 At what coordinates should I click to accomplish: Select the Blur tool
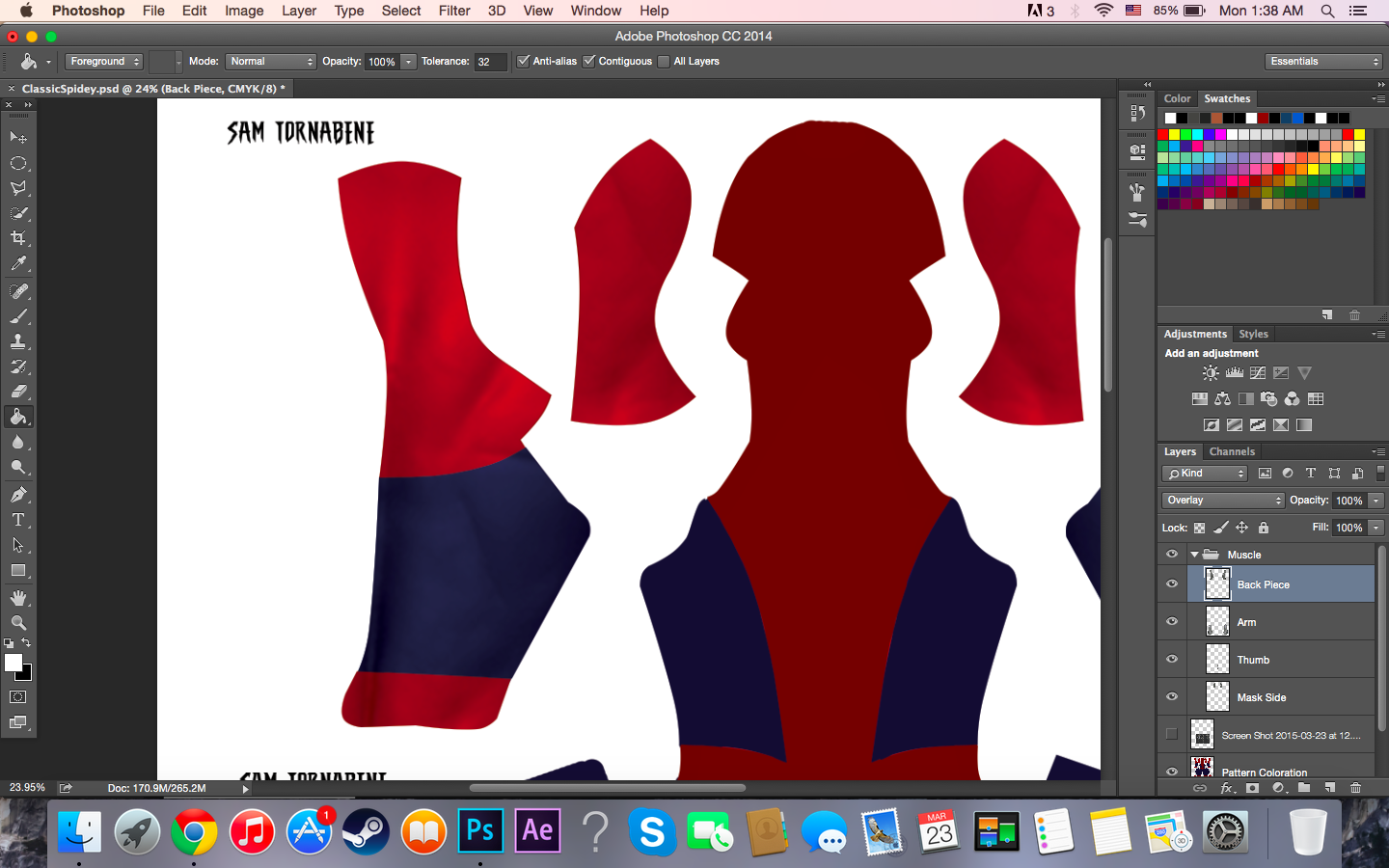point(18,442)
